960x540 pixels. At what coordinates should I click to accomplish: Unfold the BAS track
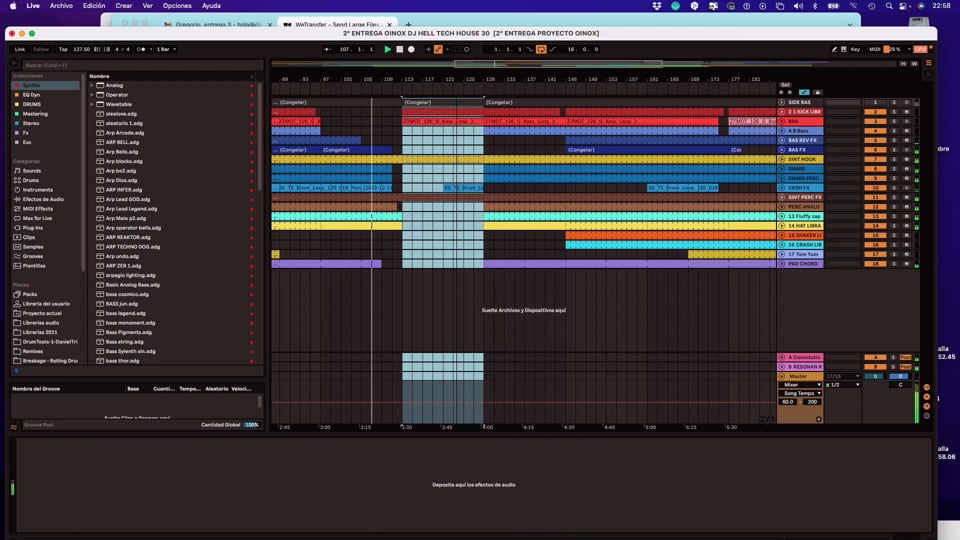click(x=782, y=121)
